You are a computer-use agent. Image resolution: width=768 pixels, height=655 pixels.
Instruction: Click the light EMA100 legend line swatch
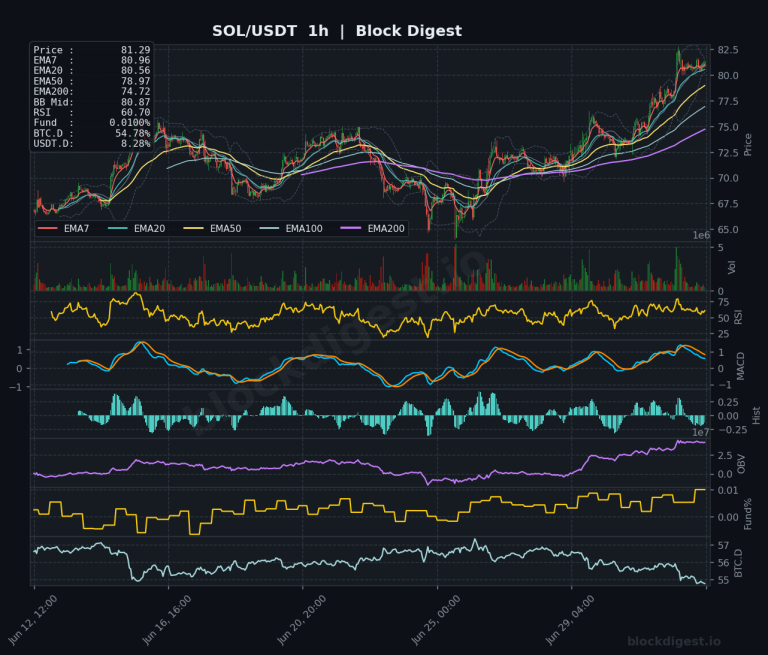[x=269, y=228]
